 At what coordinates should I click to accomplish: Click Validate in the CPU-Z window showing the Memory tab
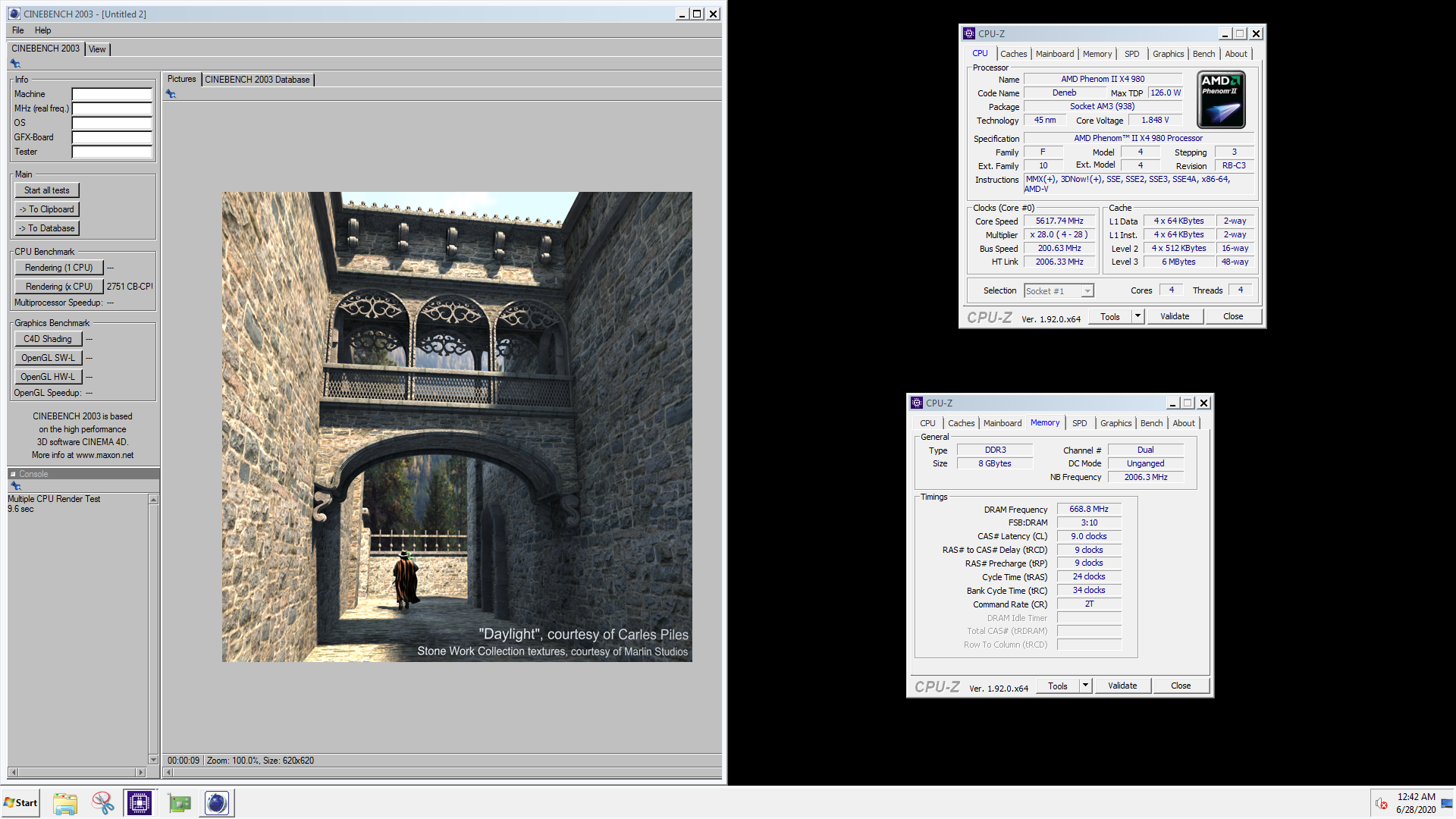tap(1122, 686)
